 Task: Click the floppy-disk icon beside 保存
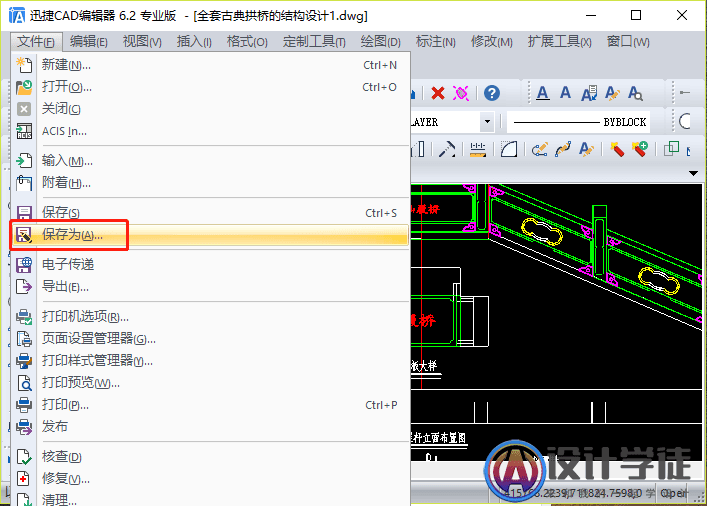(x=24, y=212)
